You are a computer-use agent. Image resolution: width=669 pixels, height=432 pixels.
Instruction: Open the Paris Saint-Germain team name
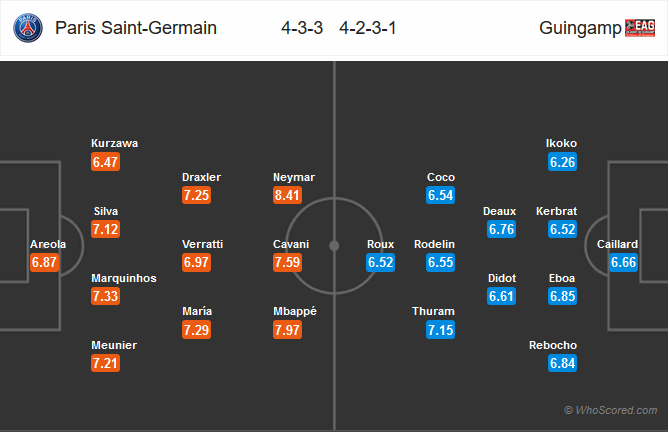pos(136,28)
